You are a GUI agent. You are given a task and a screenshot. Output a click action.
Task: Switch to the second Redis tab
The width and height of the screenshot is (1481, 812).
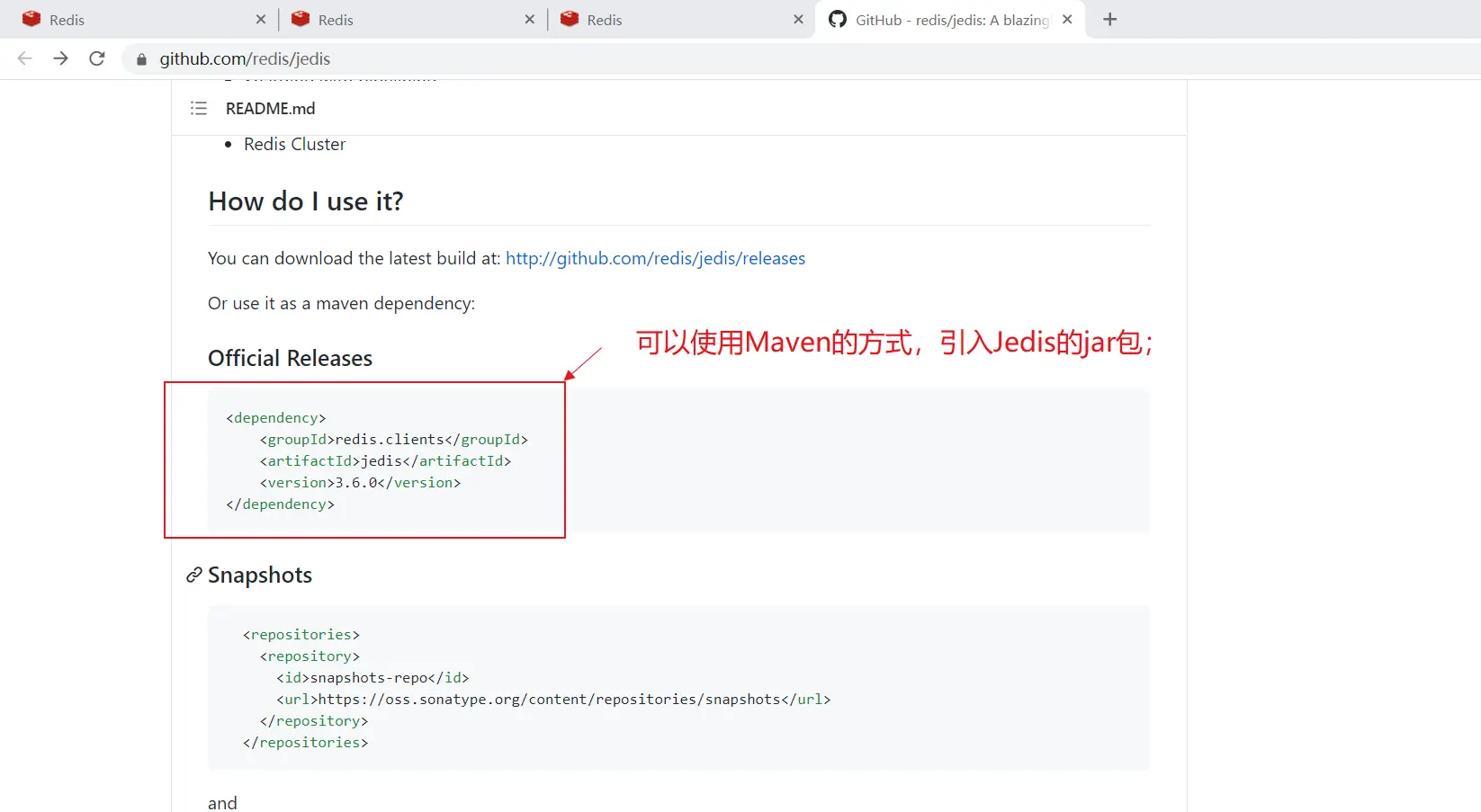coord(405,20)
